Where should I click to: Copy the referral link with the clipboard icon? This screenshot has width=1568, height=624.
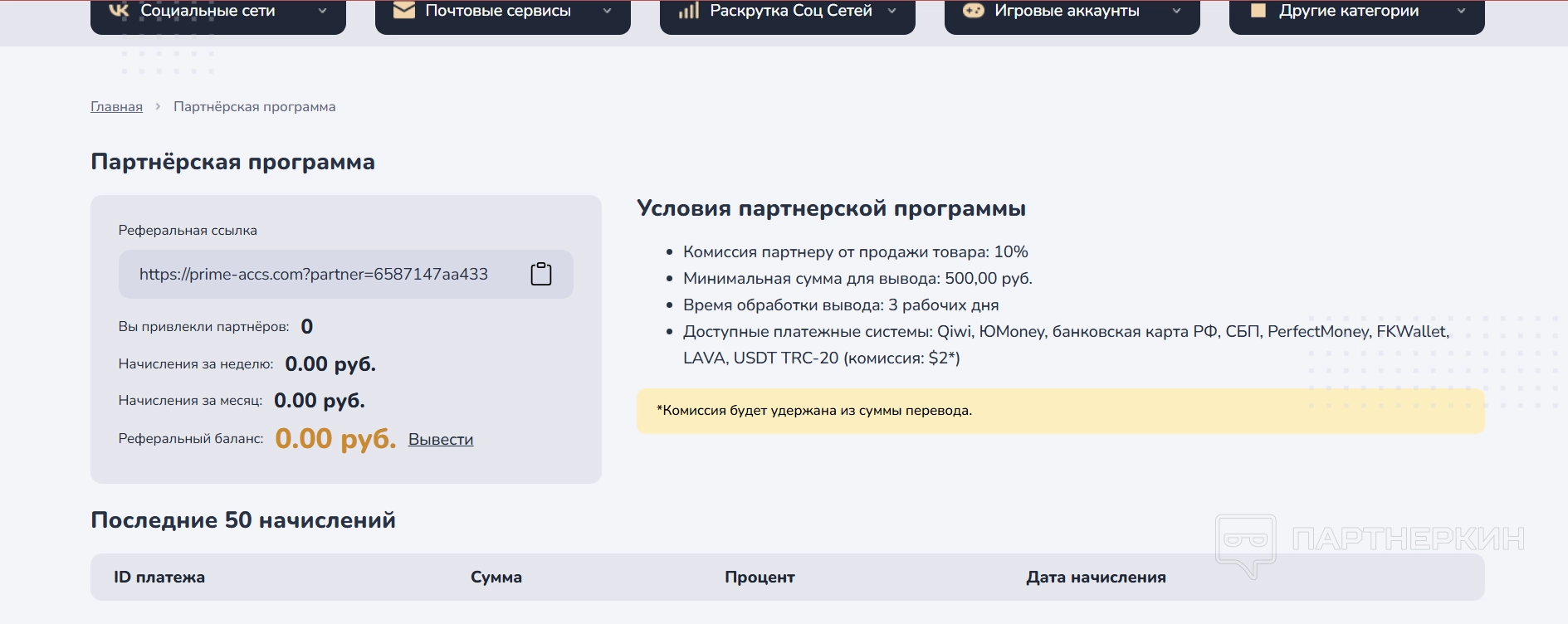click(x=541, y=274)
